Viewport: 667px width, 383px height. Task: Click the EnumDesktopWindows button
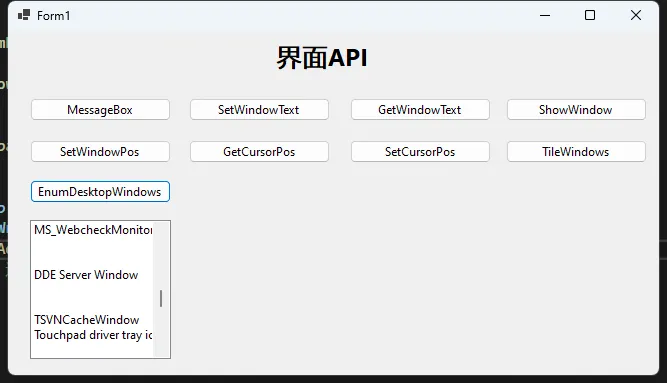click(100, 192)
